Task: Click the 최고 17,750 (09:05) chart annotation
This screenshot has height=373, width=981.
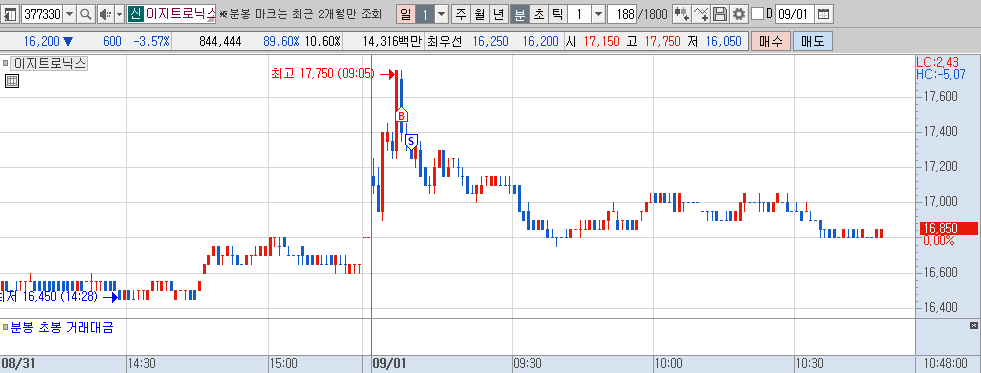Action: [322, 74]
